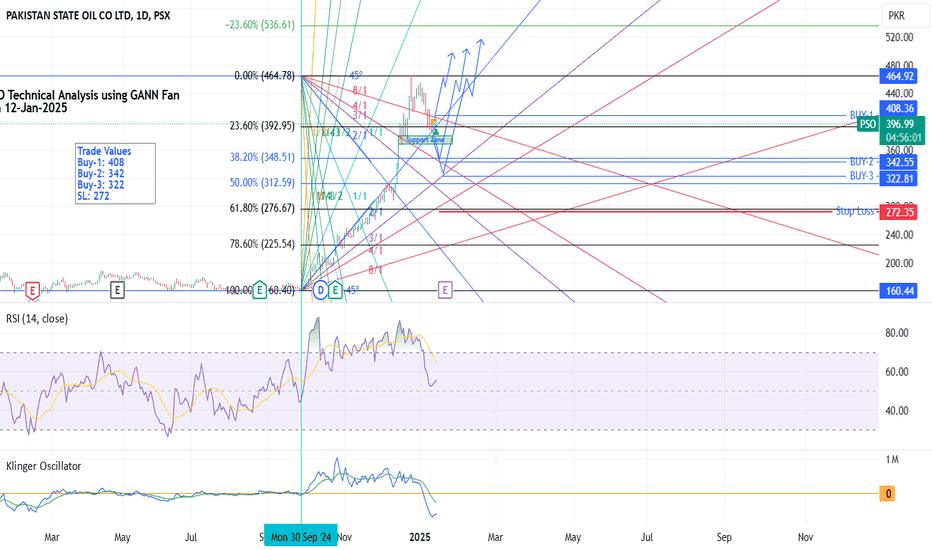Image resolution: width=932 pixels, height=550 pixels.
Task: Select the 12-Jan-2025 date text
Action: tap(36, 108)
